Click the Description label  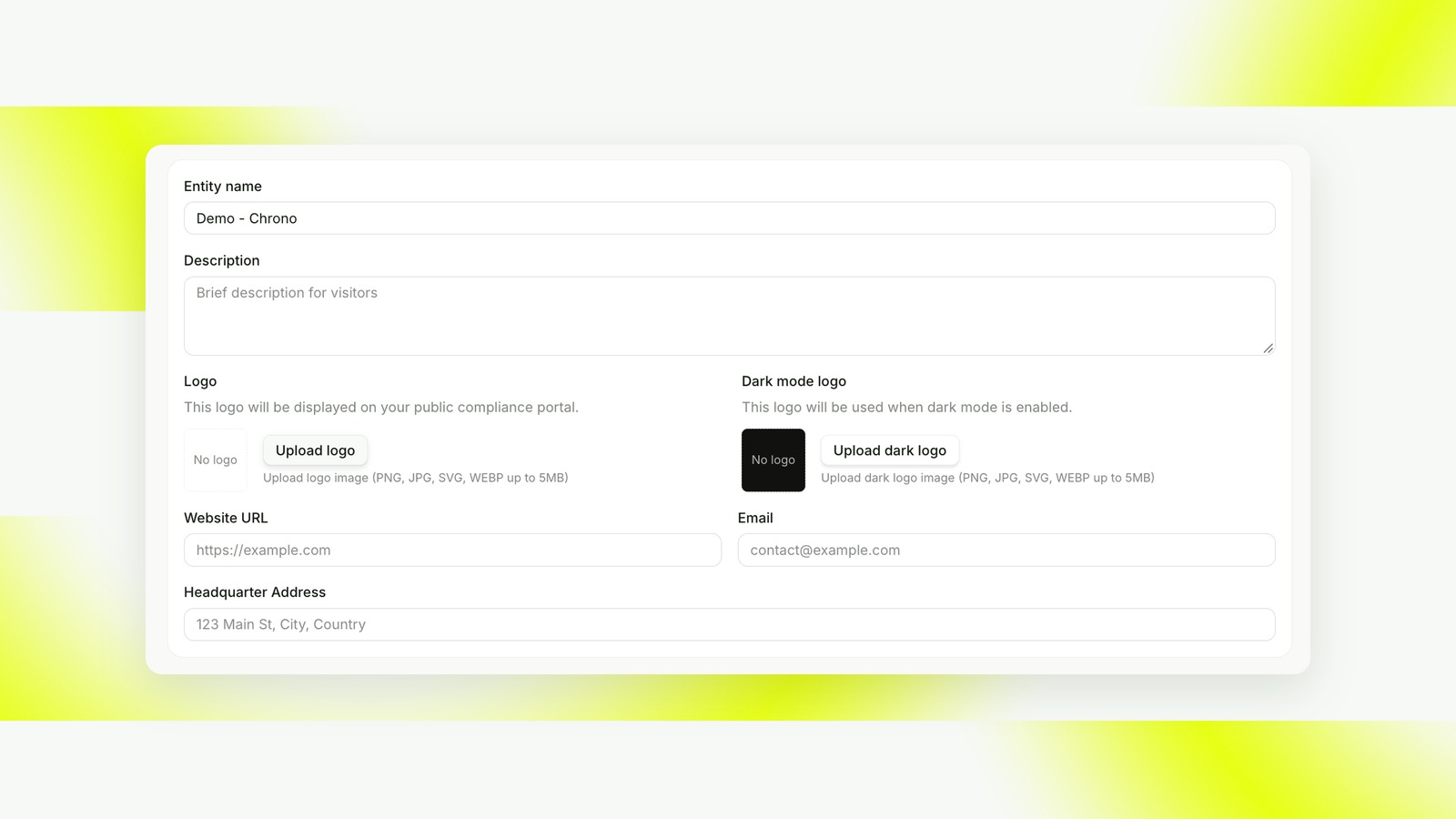point(222,260)
